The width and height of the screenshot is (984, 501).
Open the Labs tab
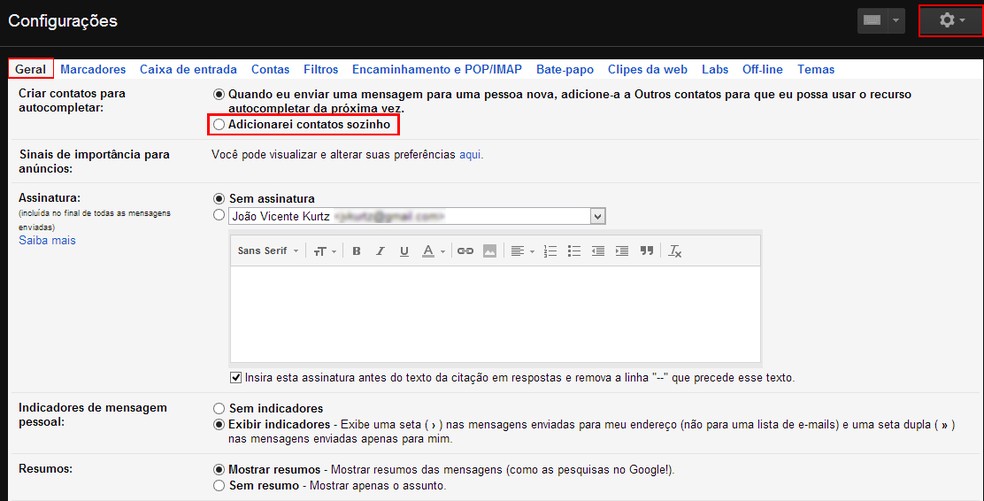tap(715, 70)
